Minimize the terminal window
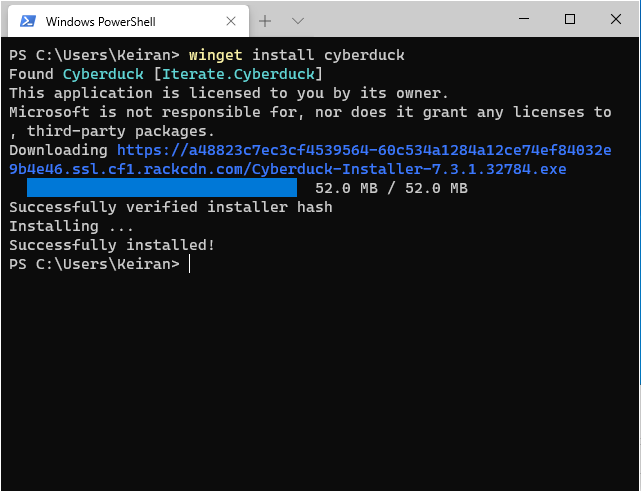This screenshot has height=491, width=641. tap(524, 19)
